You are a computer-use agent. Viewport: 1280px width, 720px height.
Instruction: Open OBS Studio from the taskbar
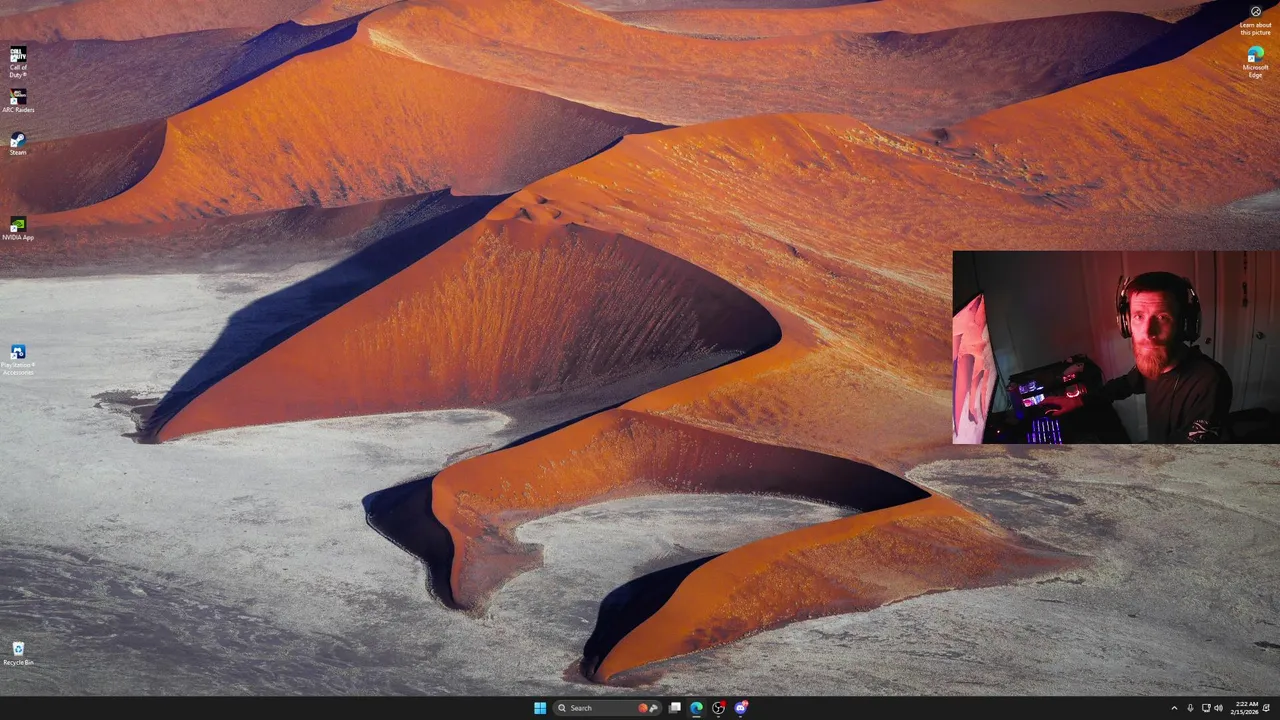coord(718,708)
